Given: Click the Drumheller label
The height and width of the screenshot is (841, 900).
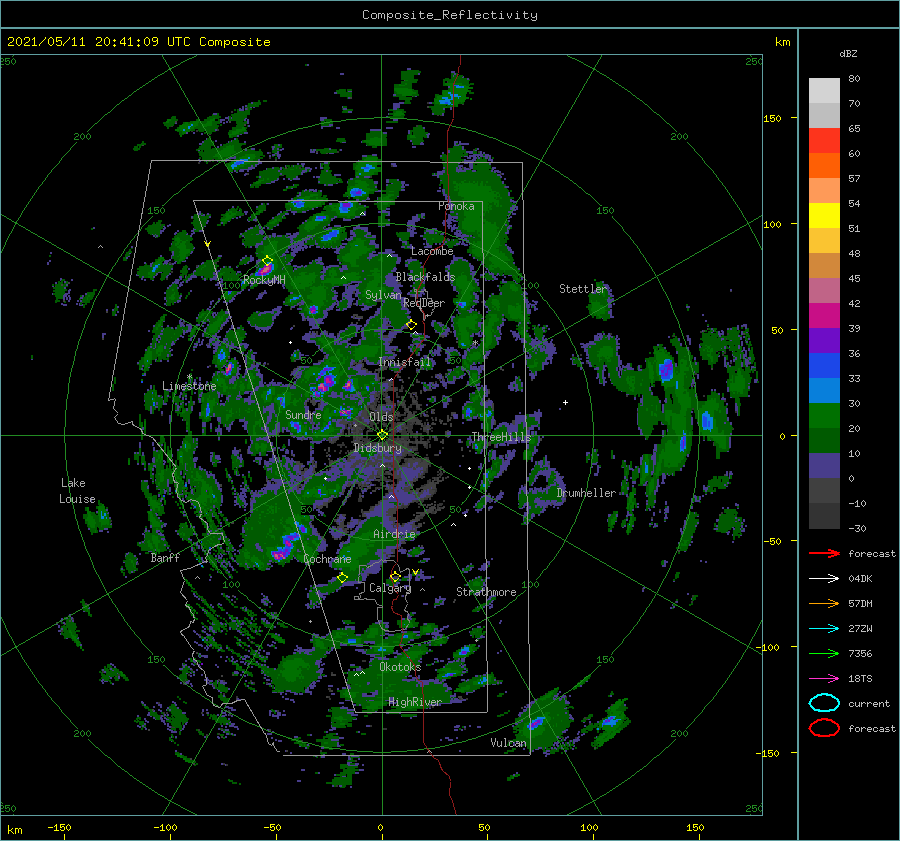Looking at the screenshot, I should 586,493.
